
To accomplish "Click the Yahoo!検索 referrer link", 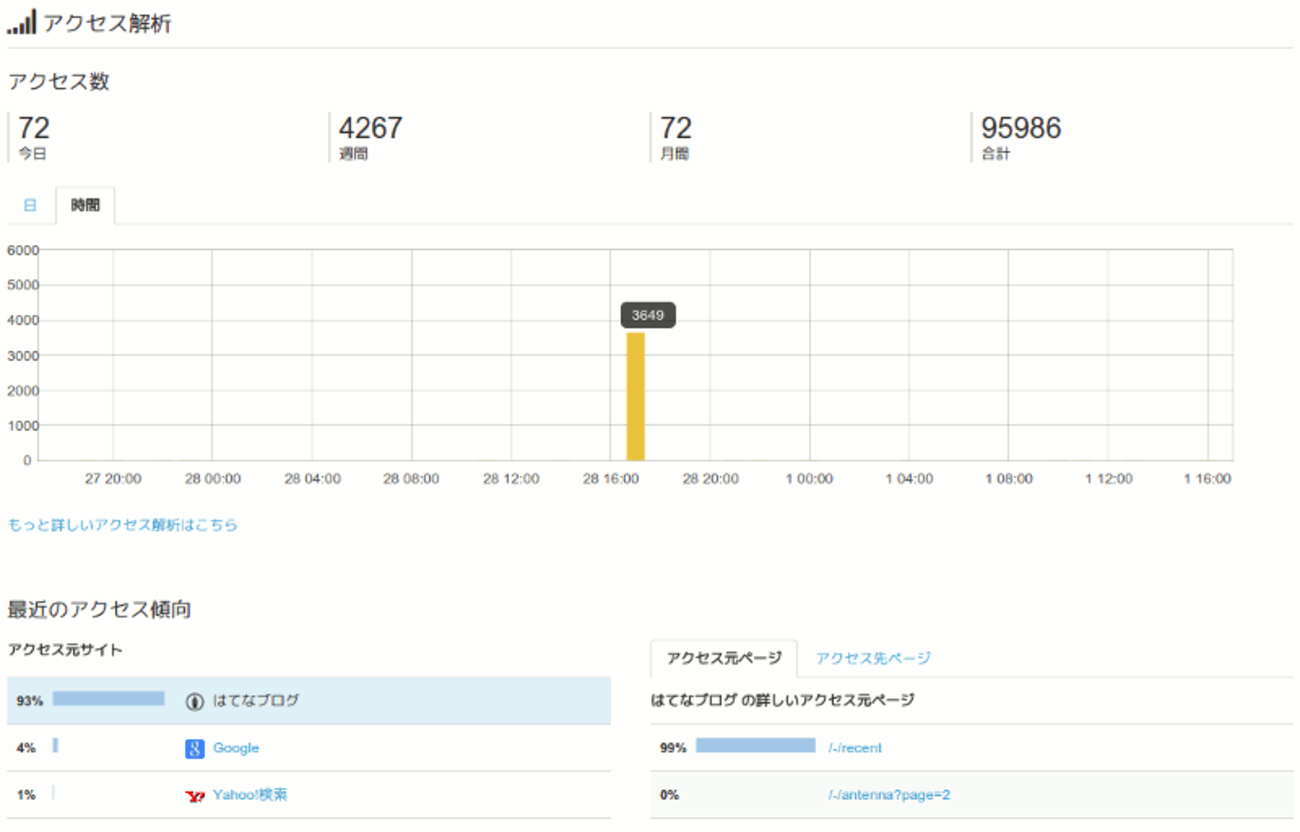I will [x=250, y=795].
